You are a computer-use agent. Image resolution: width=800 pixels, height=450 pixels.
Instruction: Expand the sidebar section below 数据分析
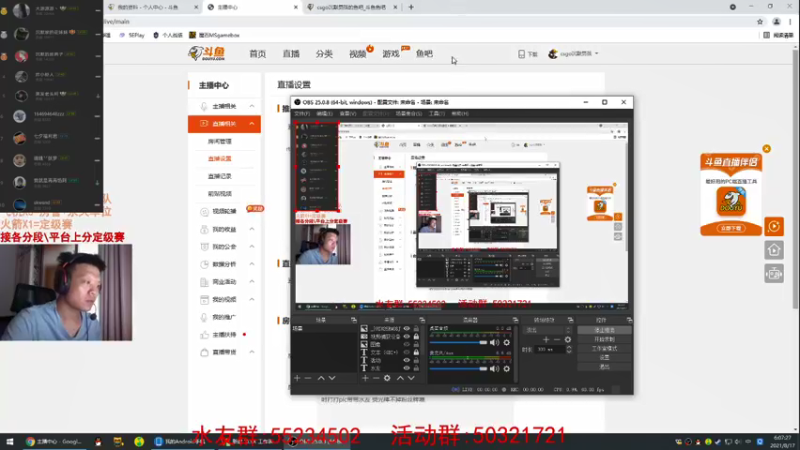(252, 282)
